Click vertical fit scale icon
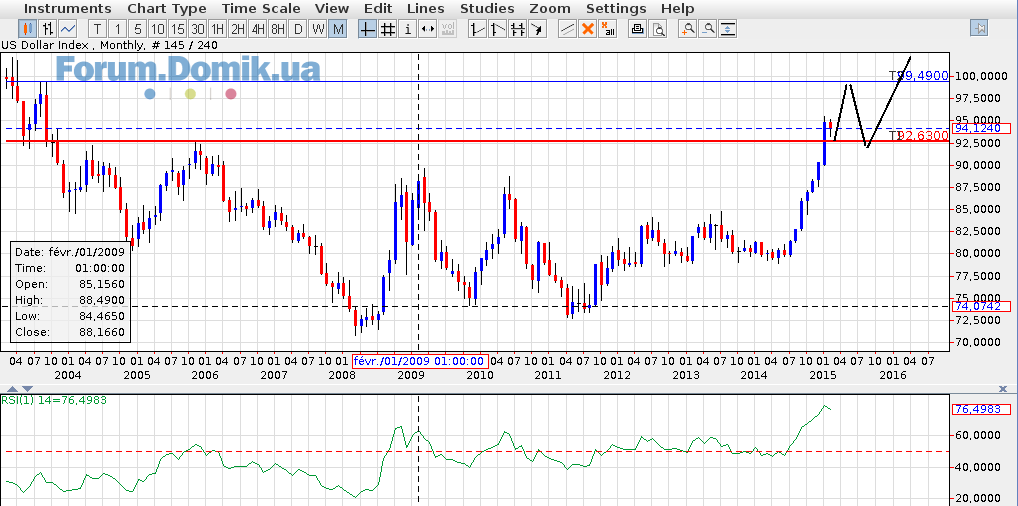The image size is (1018, 506). (x=728, y=29)
